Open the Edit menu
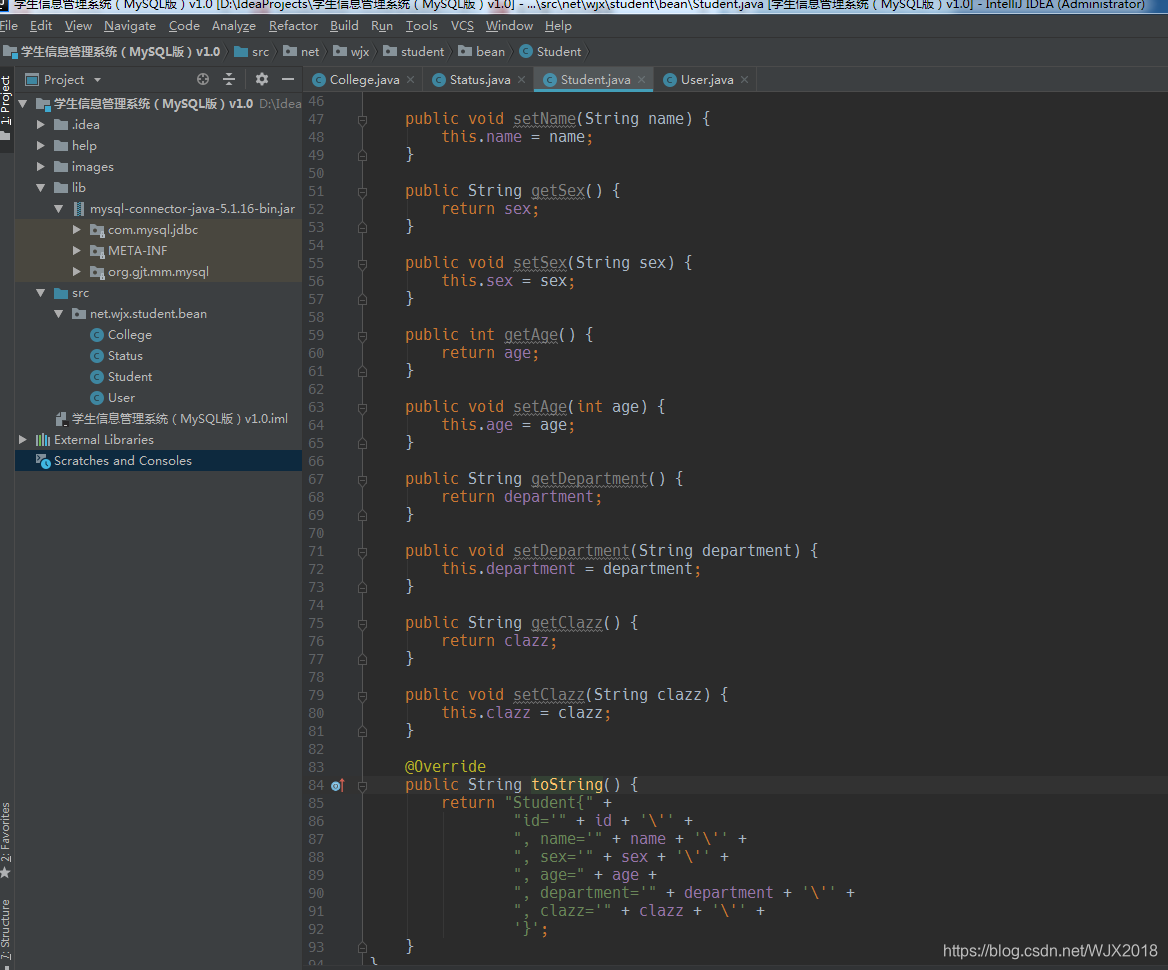Image resolution: width=1168 pixels, height=970 pixels. click(x=41, y=26)
